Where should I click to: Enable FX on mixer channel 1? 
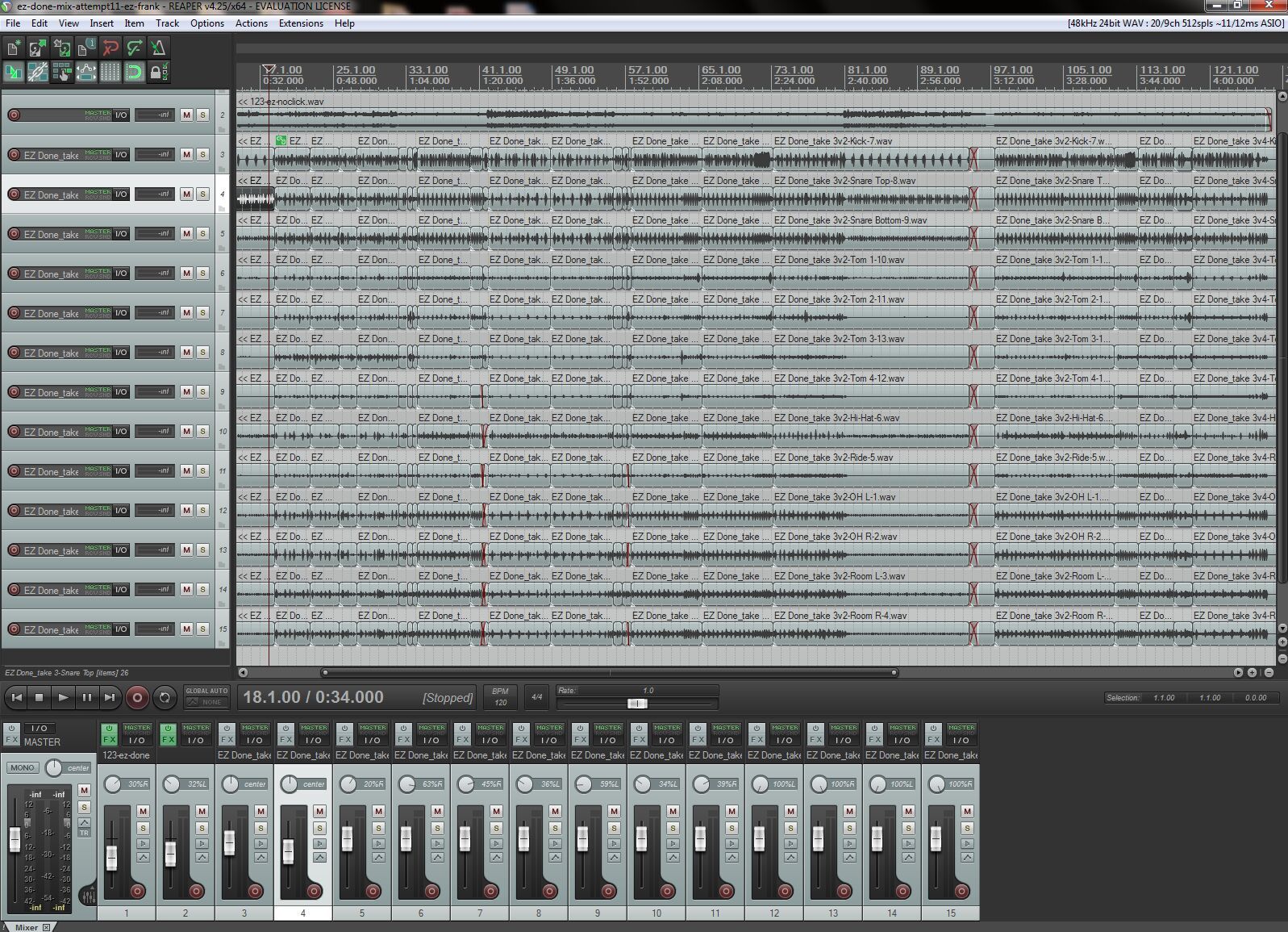110,739
